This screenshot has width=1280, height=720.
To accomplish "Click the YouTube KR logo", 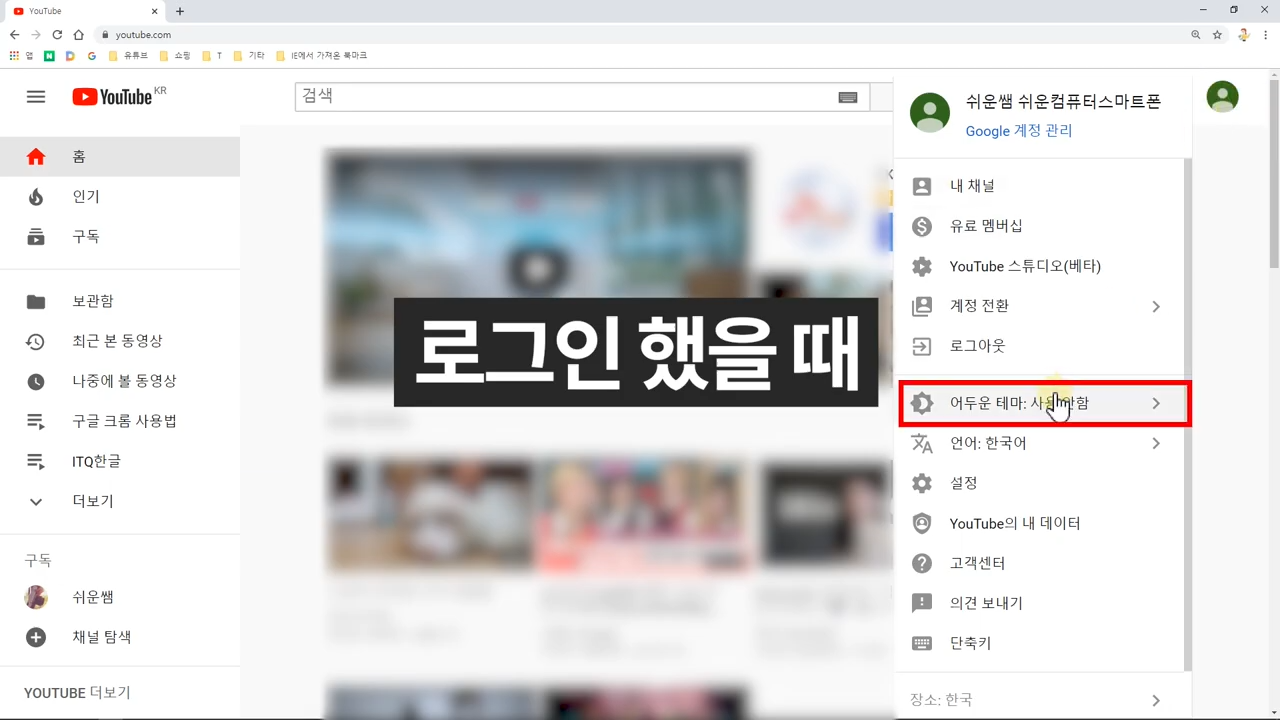I will [x=119, y=96].
